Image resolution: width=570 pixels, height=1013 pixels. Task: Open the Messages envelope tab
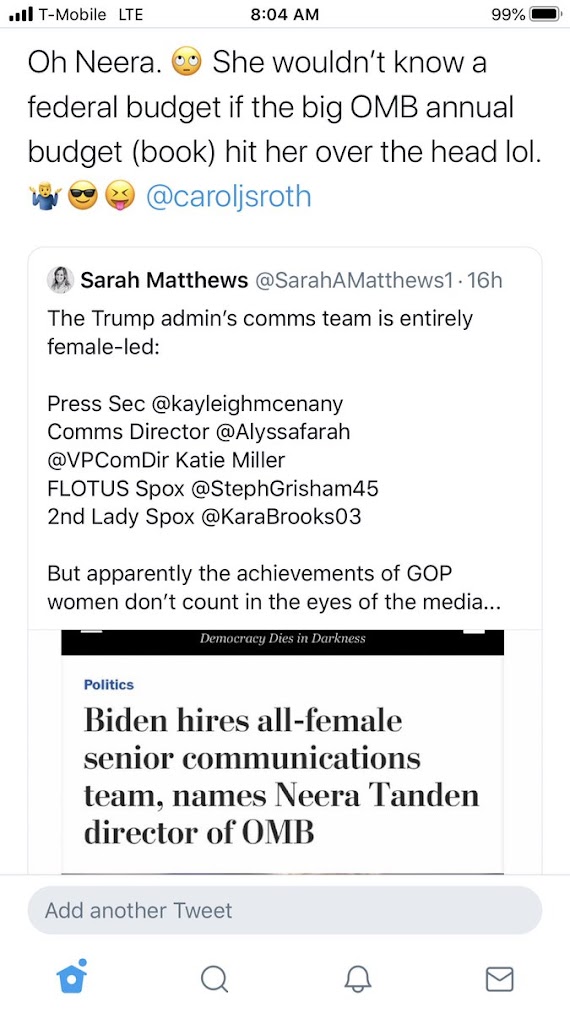pyautogui.click(x=499, y=979)
